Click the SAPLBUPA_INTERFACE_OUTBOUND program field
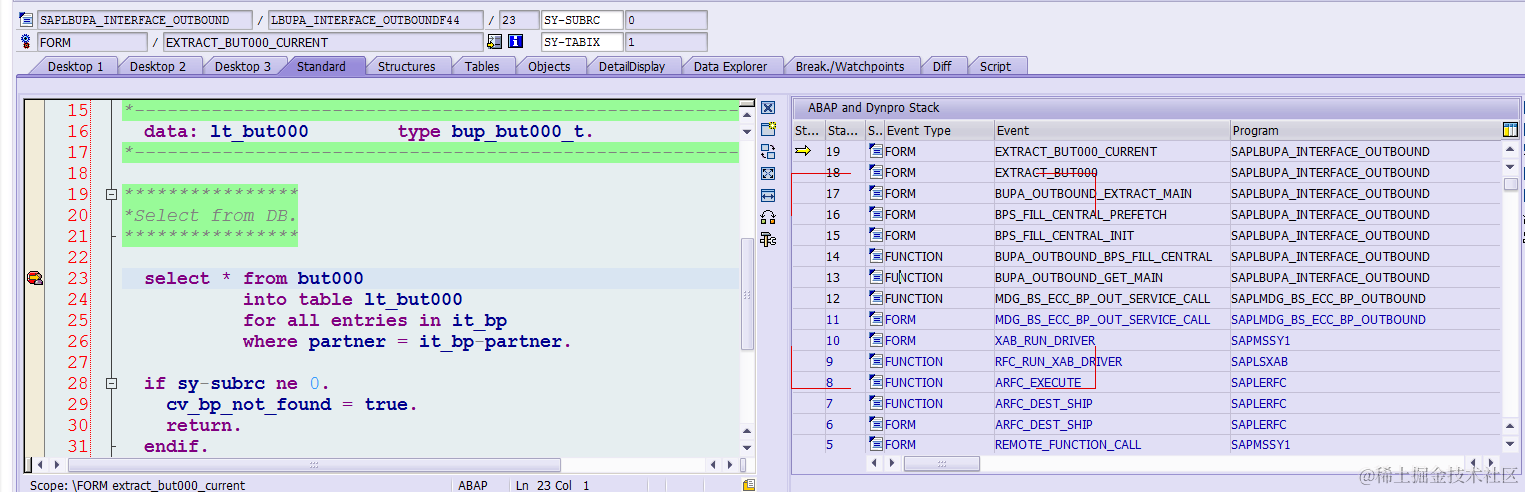The width and height of the screenshot is (1525, 492). [x=147, y=20]
